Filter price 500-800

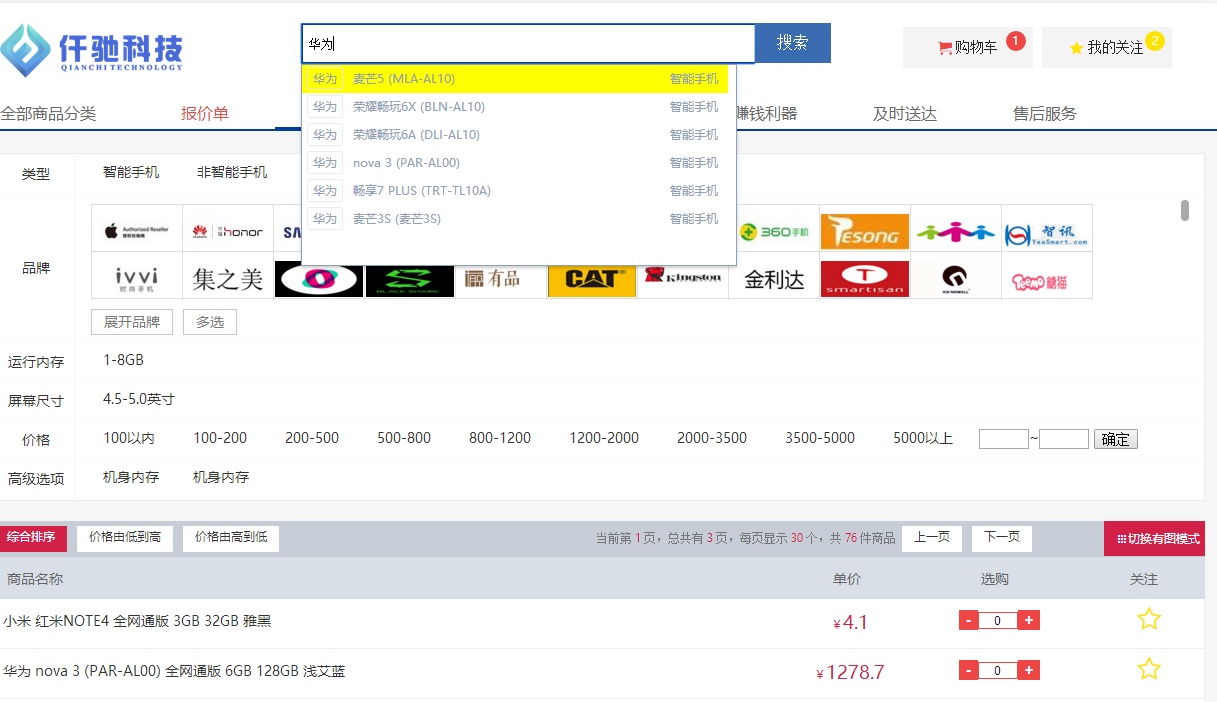pos(404,438)
